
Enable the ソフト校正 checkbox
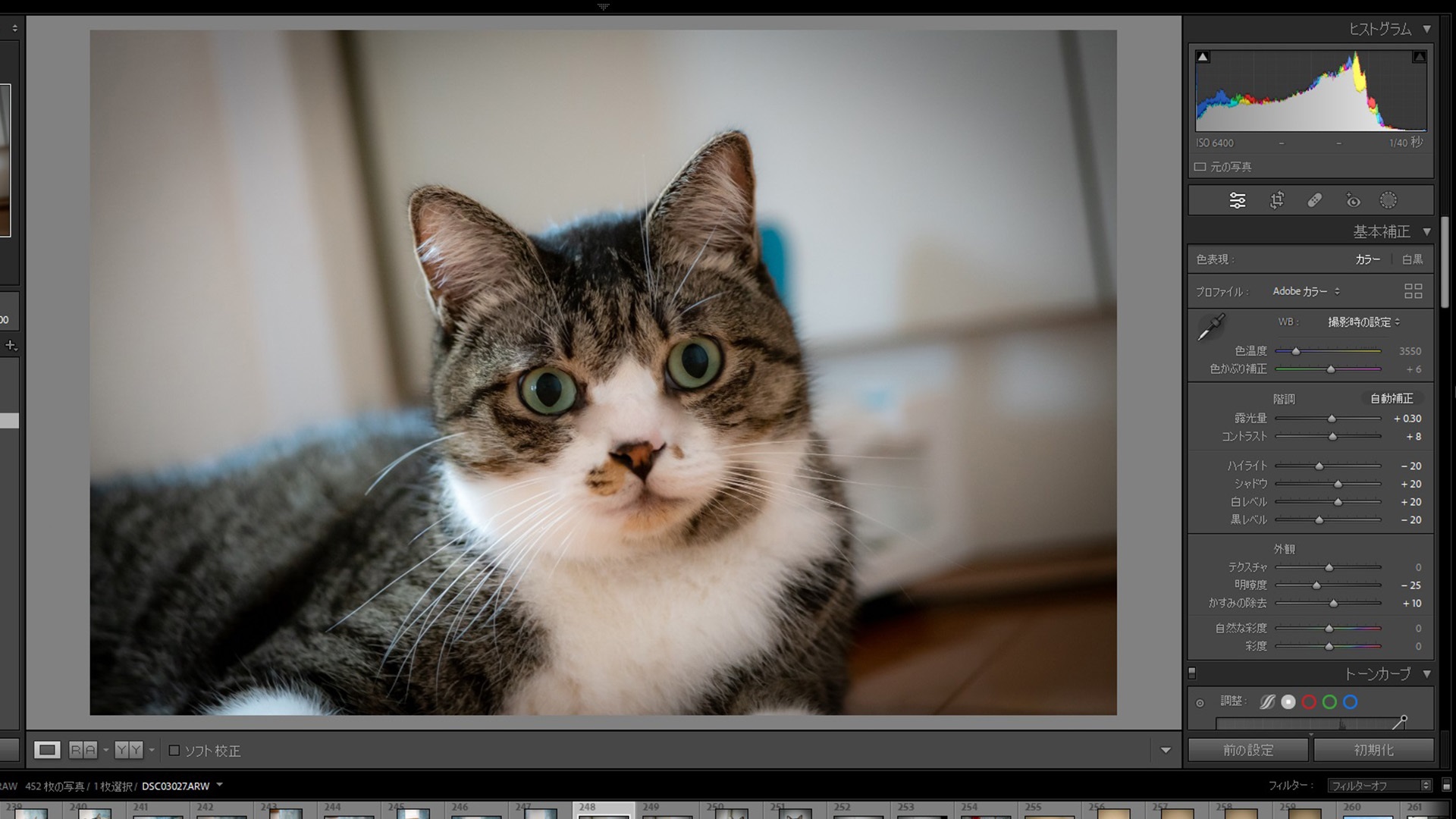(174, 751)
